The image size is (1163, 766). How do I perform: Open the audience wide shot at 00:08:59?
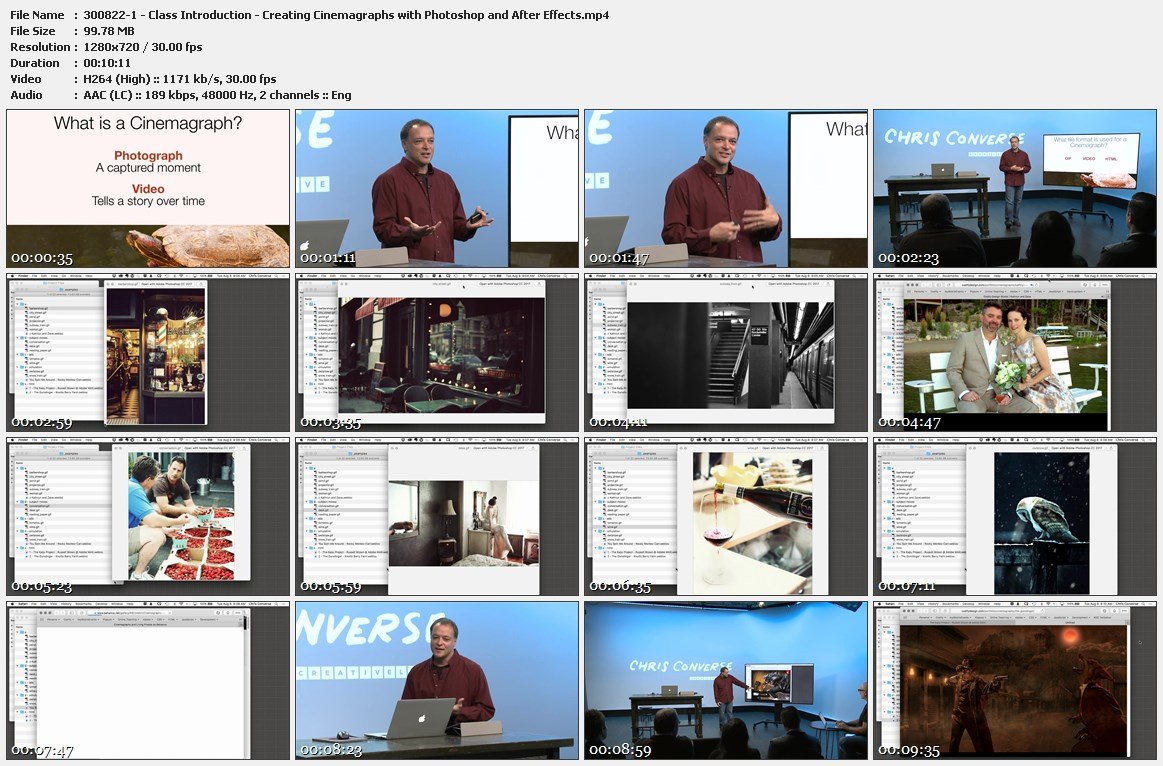[x=725, y=680]
